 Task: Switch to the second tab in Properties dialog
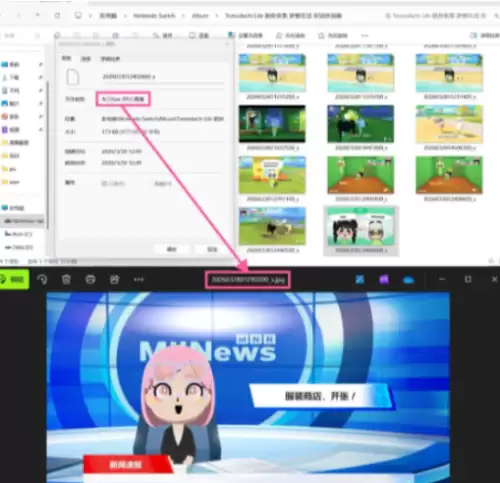[x=86, y=59]
